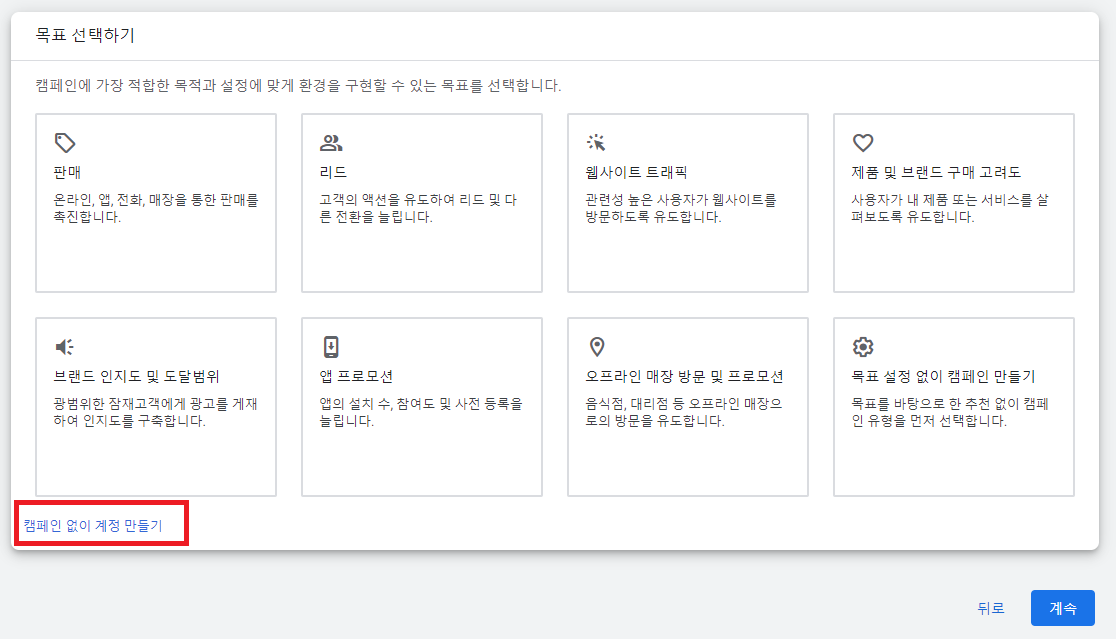Pick the 웹사이트 트래픽 goal card
This screenshot has width=1116, height=639.
[687, 200]
